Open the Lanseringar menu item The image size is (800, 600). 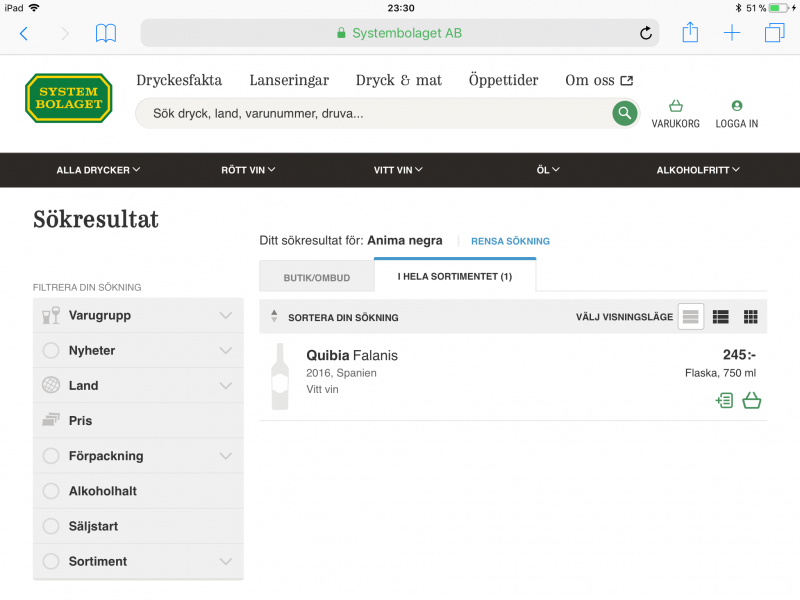click(289, 80)
